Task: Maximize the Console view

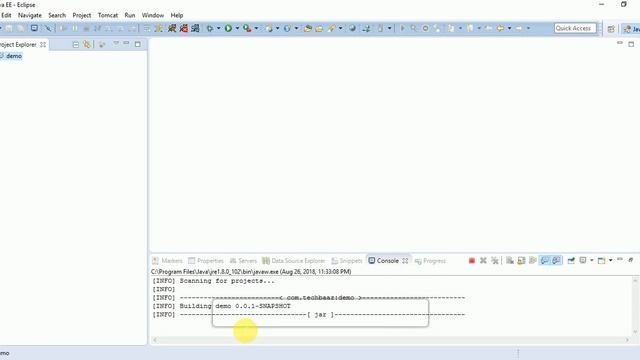Action: [x=631, y=260]
